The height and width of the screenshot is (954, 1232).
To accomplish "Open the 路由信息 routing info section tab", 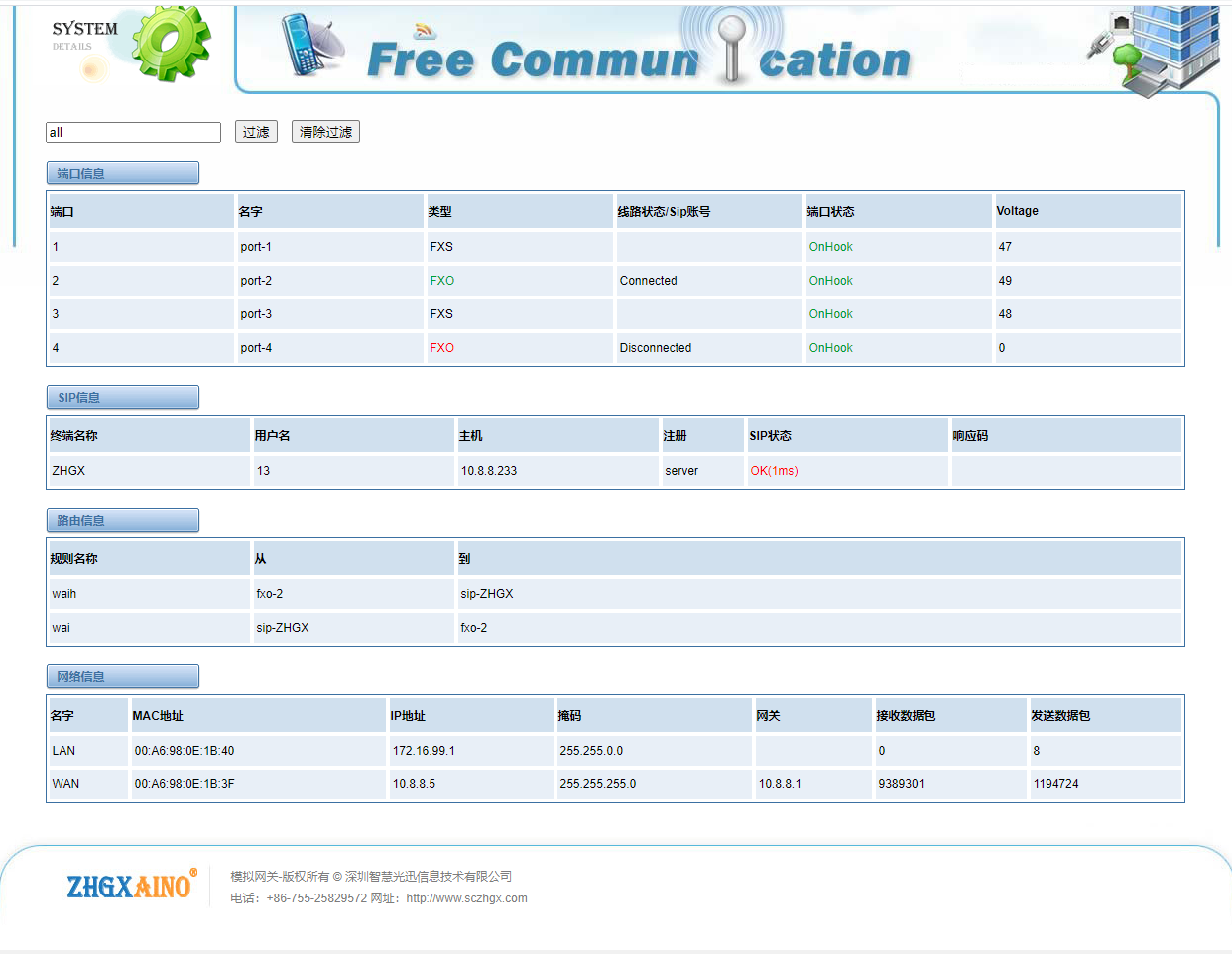I will (122, 520).
